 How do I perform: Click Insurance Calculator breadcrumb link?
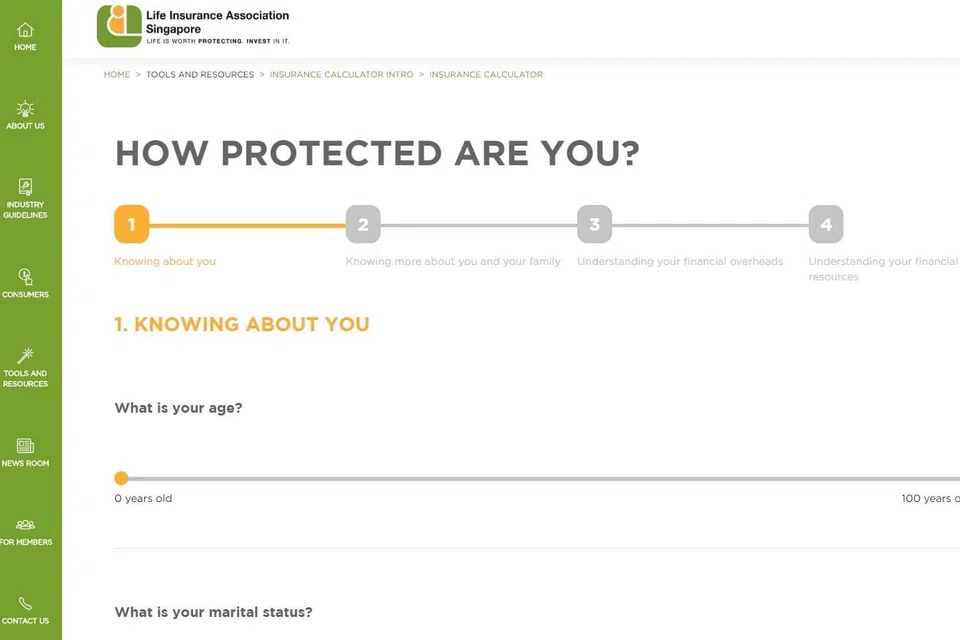pyautogui.click(x=486, y=75)
